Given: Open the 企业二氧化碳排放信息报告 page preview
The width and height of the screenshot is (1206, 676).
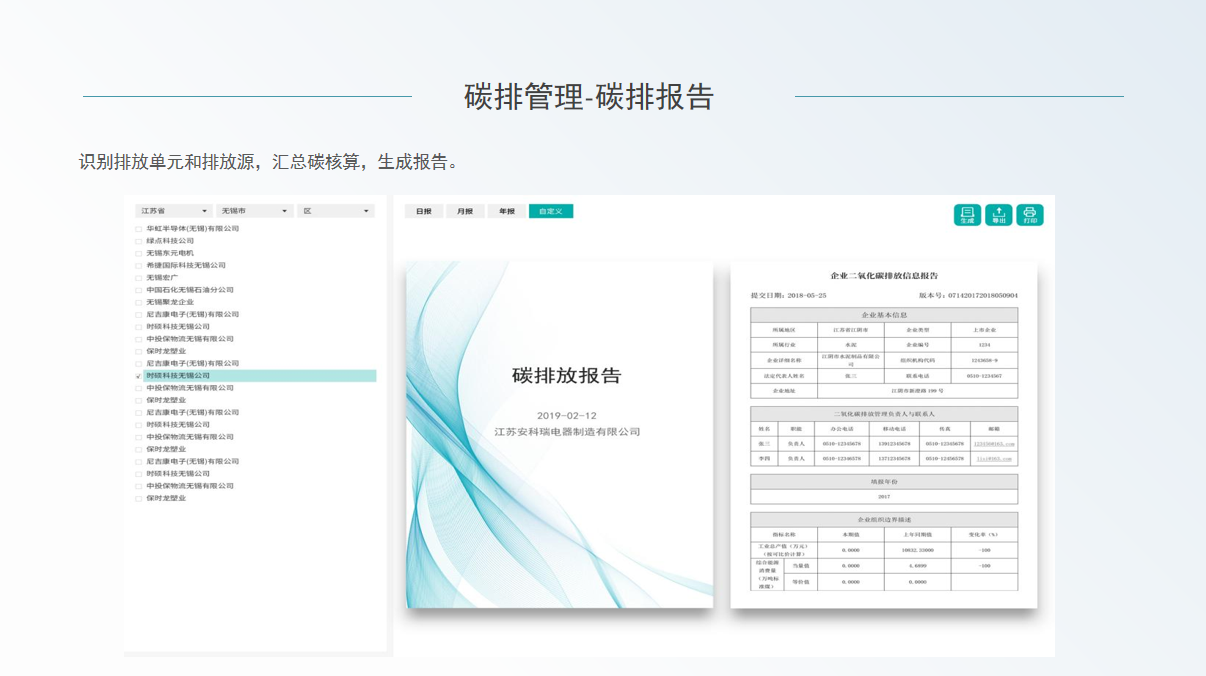Looking at the screenshot, I should (x=884, y=435).
